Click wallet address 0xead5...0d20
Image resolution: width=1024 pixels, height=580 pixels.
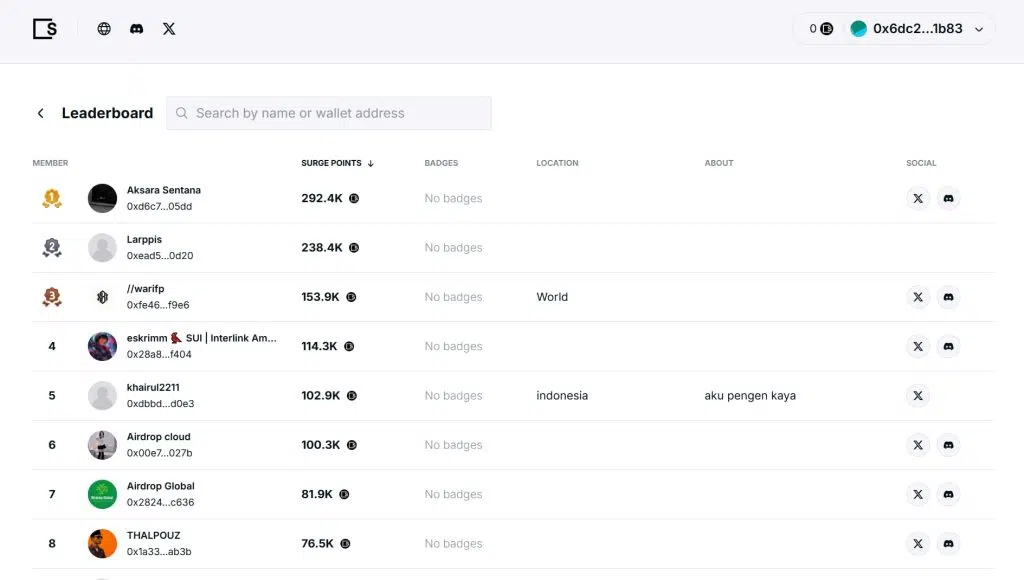click(160, 256)
